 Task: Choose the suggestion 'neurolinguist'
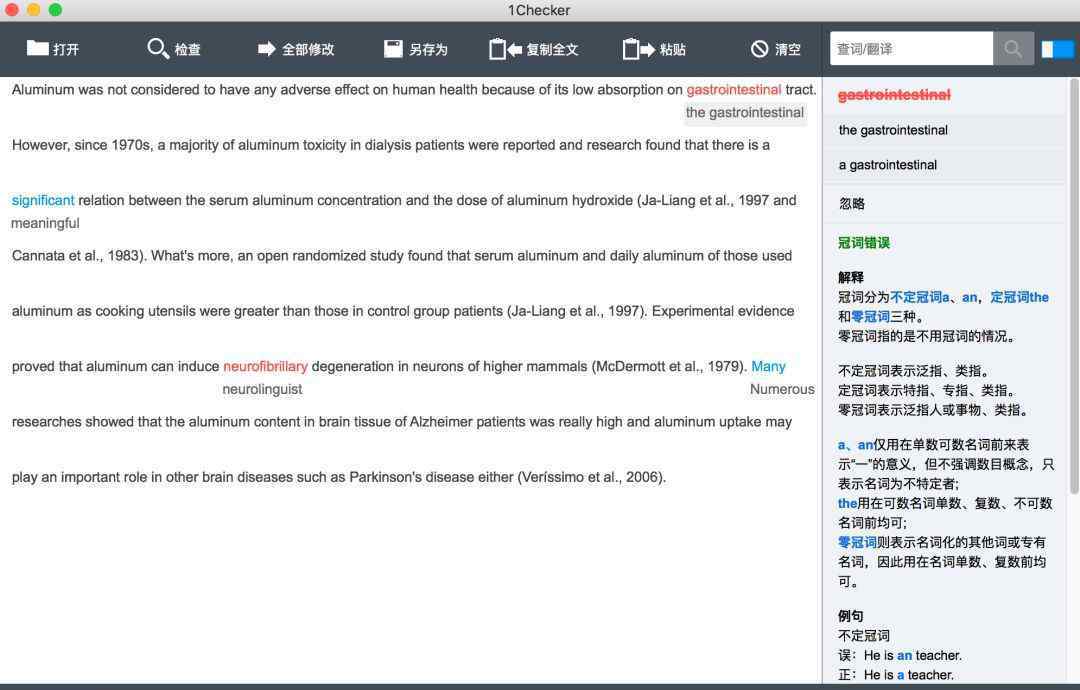(x=262, y=389)
